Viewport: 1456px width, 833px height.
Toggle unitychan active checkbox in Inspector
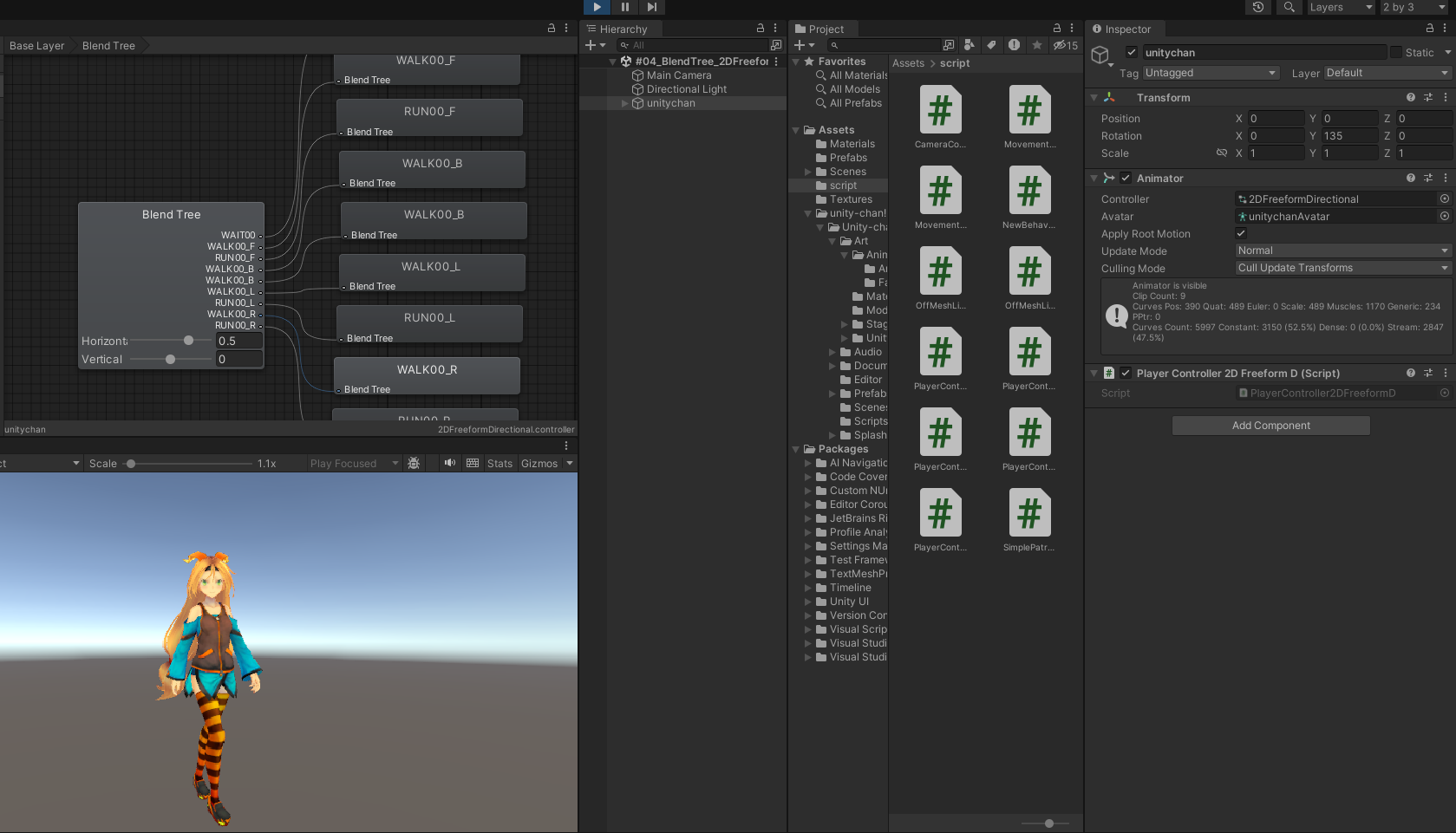pyautogui.click(x=1132, y=52)
